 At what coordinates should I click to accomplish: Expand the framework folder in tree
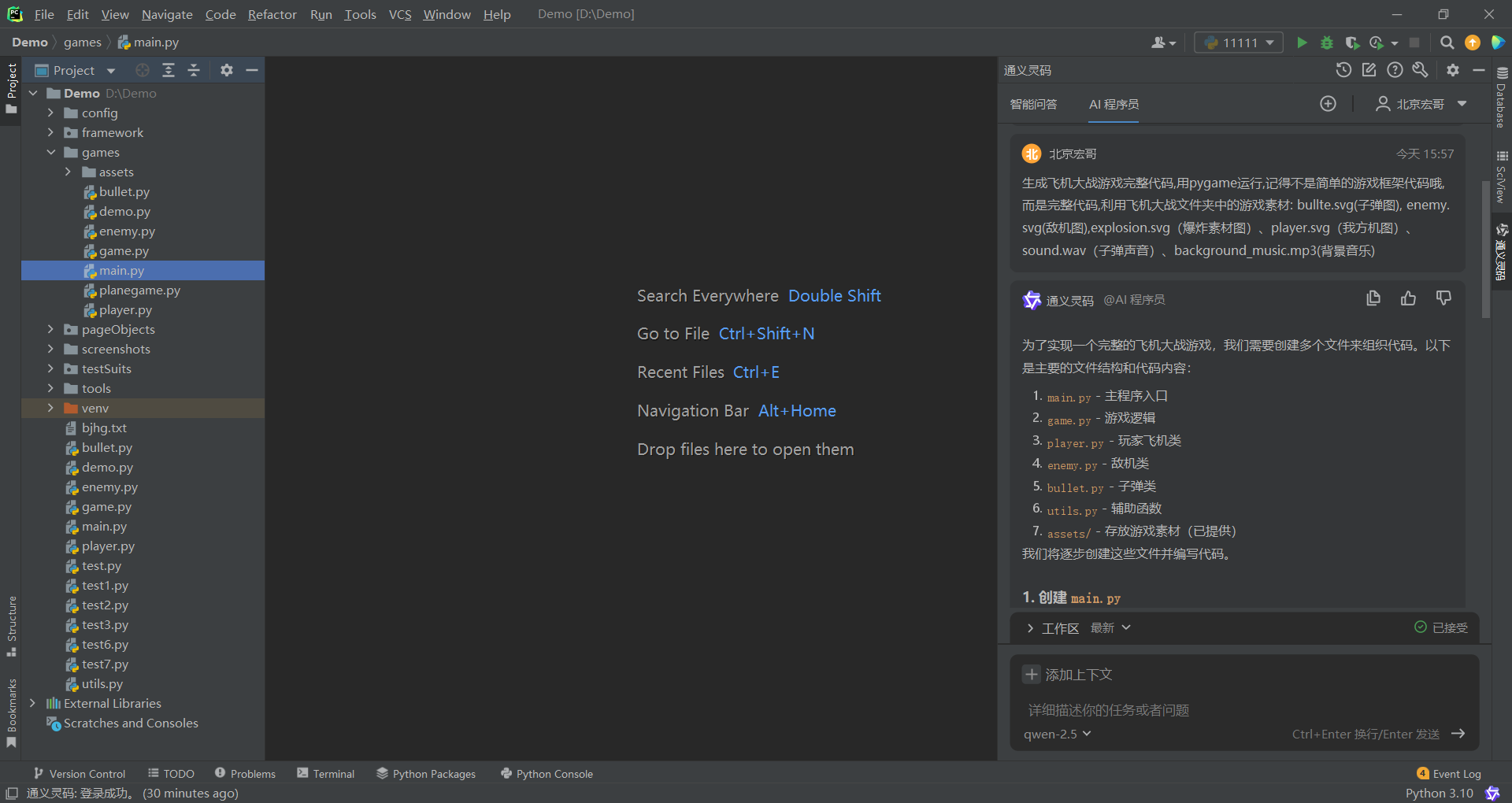(51, 132)
